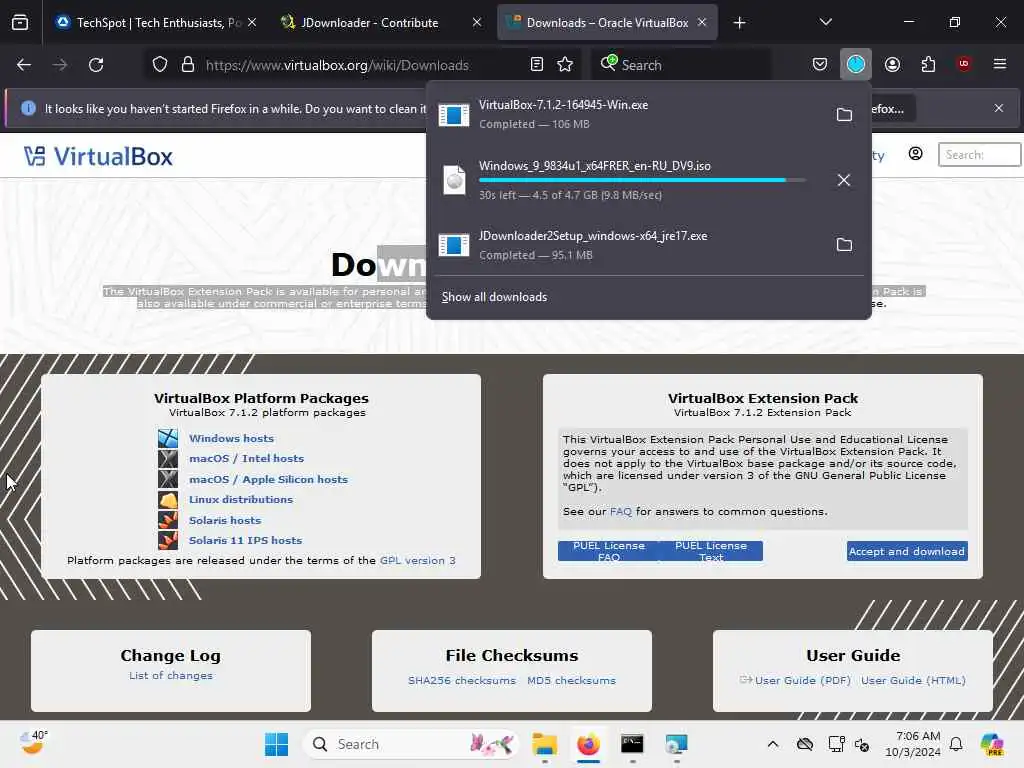Screen dimensions: 1024x768
Task: Open notifications bell in taskbar
Action: click(x=956, y=744)
